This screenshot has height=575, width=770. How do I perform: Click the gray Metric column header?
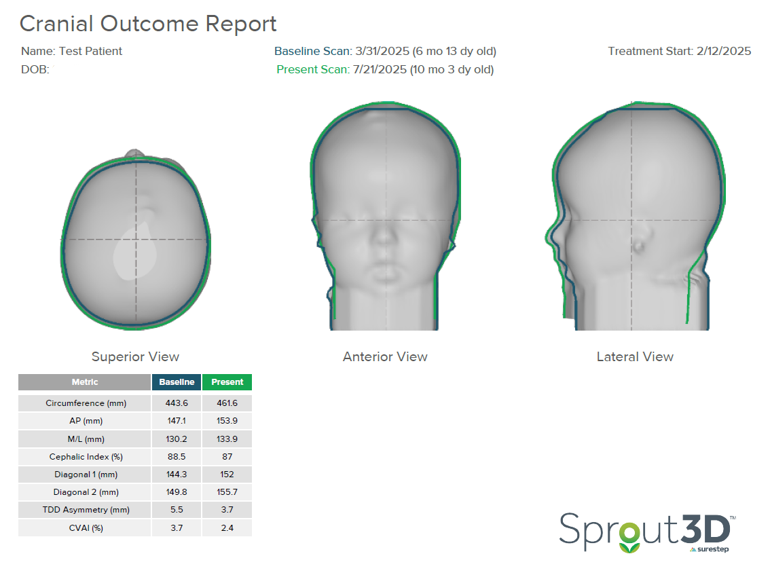coord(85,382)
